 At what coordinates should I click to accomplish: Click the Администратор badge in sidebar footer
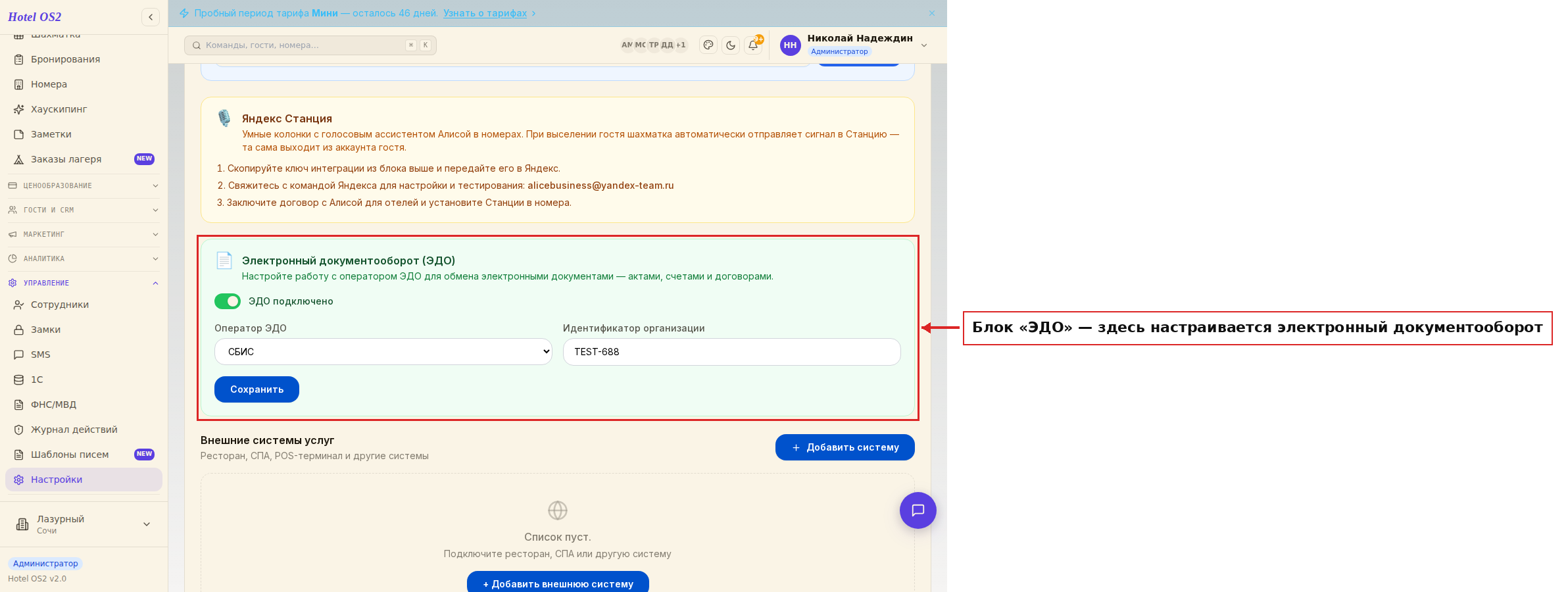click(x=45, y=564)
